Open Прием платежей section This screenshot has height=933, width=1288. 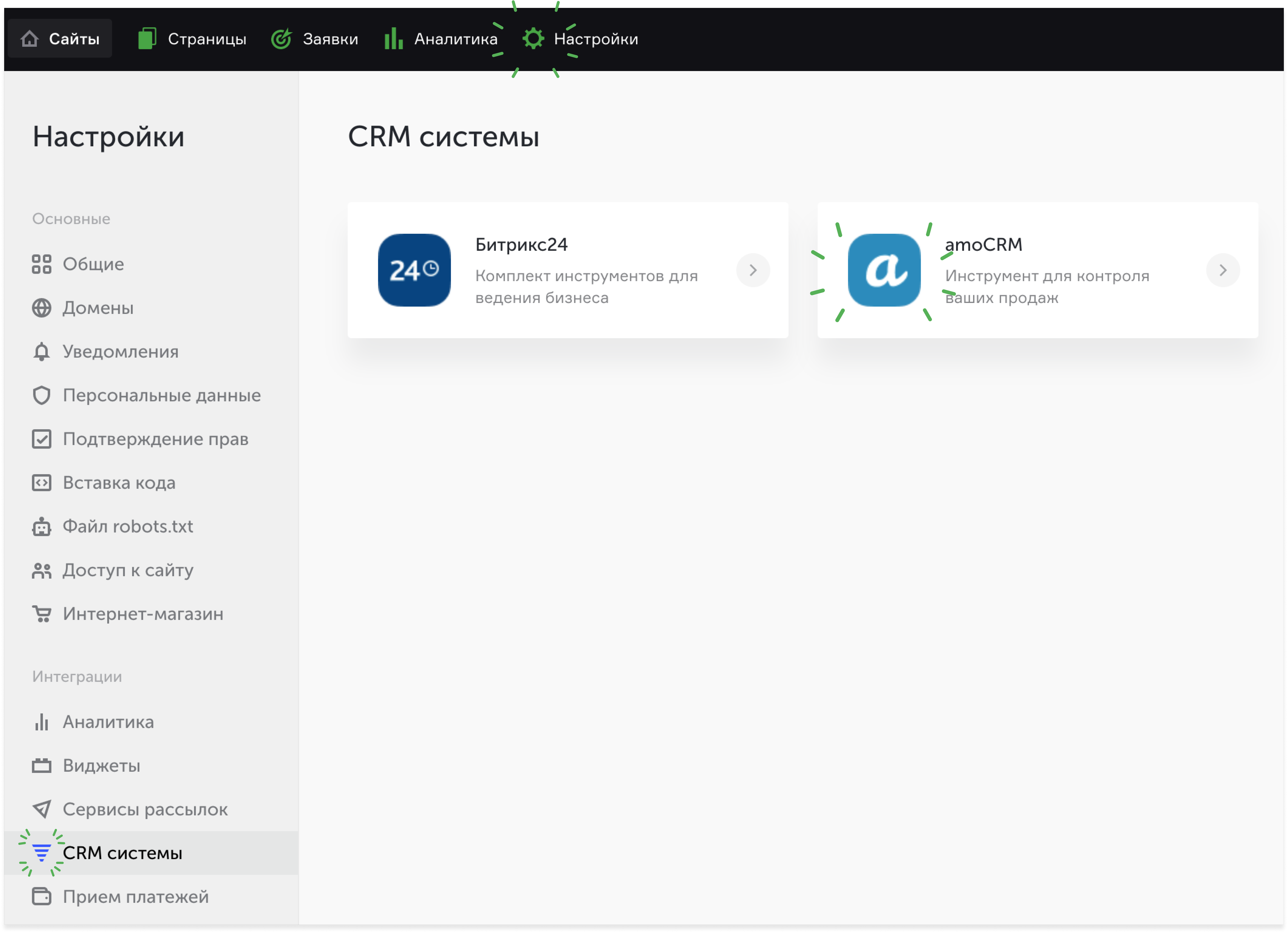[151, 897]
